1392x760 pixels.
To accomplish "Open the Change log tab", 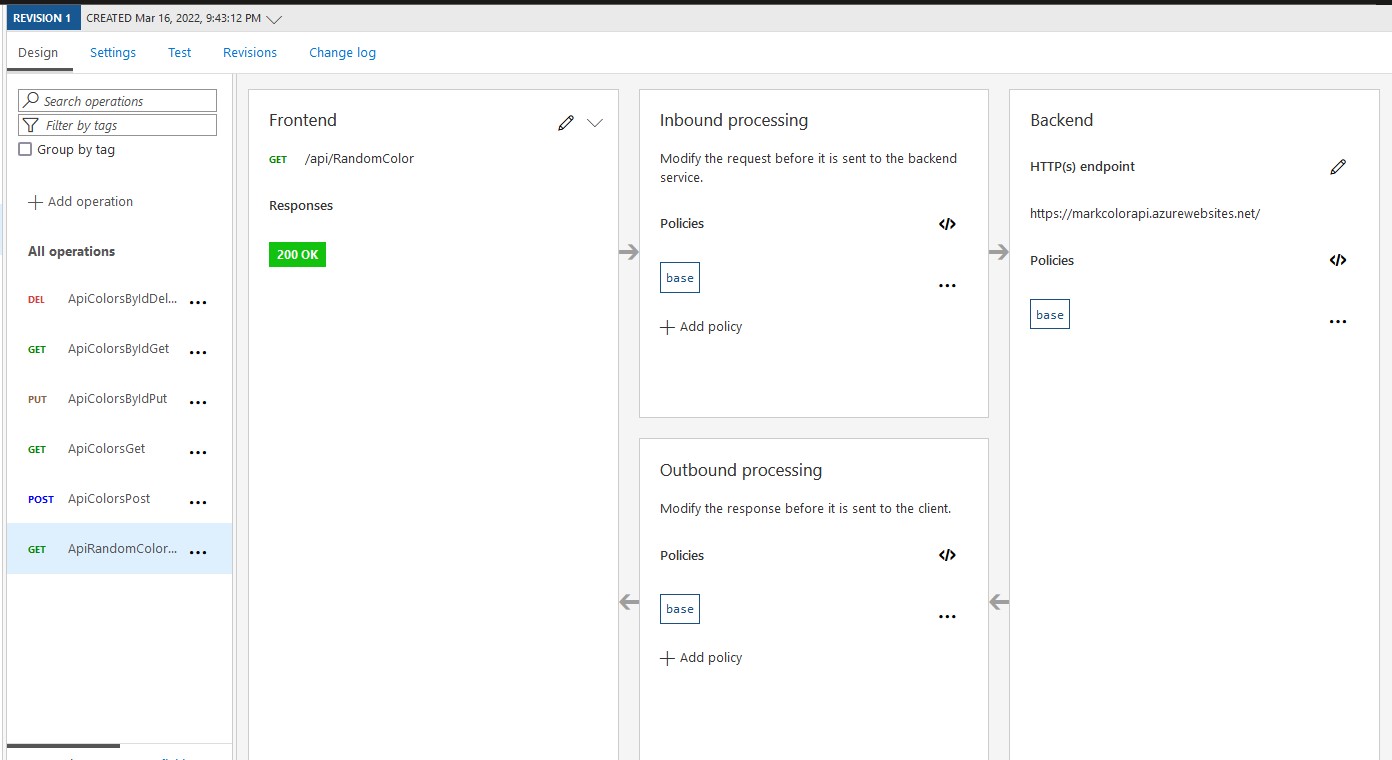I will click(x=342, y=53).
